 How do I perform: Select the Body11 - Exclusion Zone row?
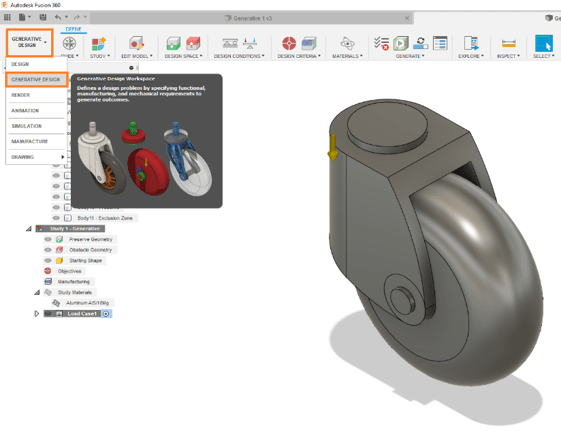[105, 218]
